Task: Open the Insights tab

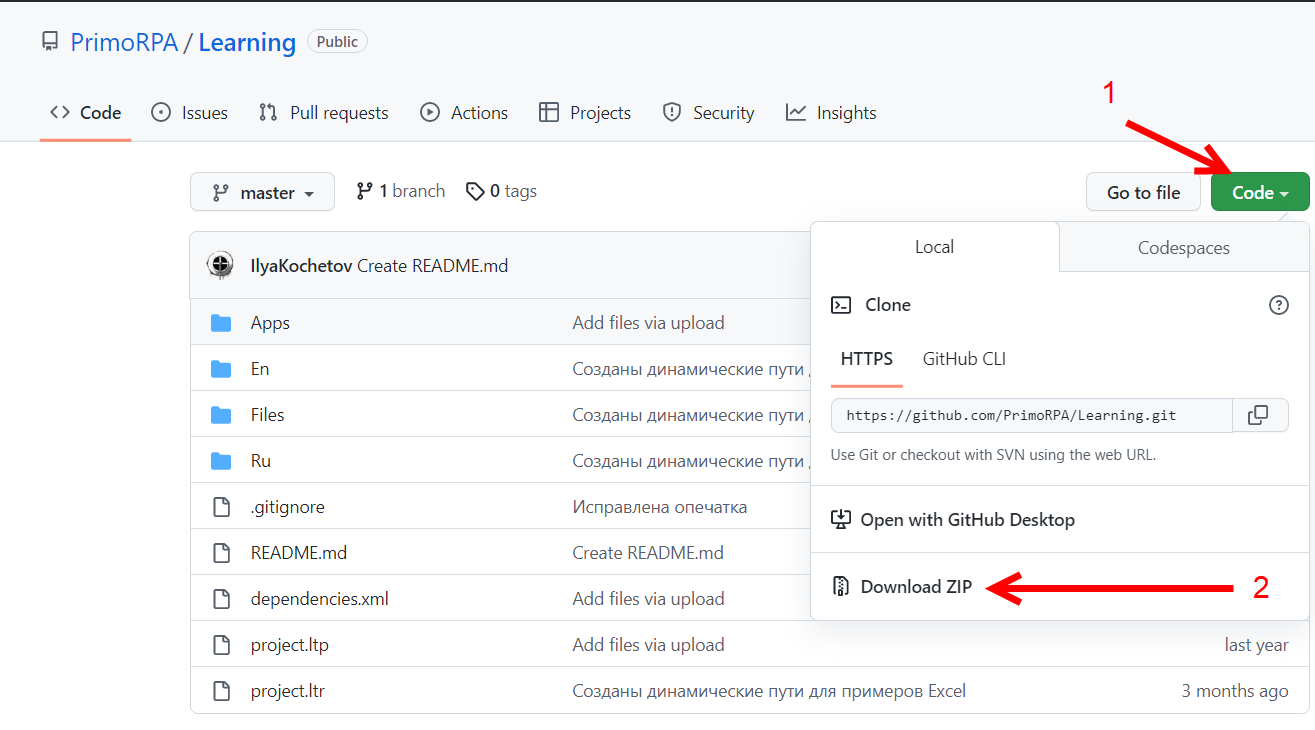Action: point(831,113)
